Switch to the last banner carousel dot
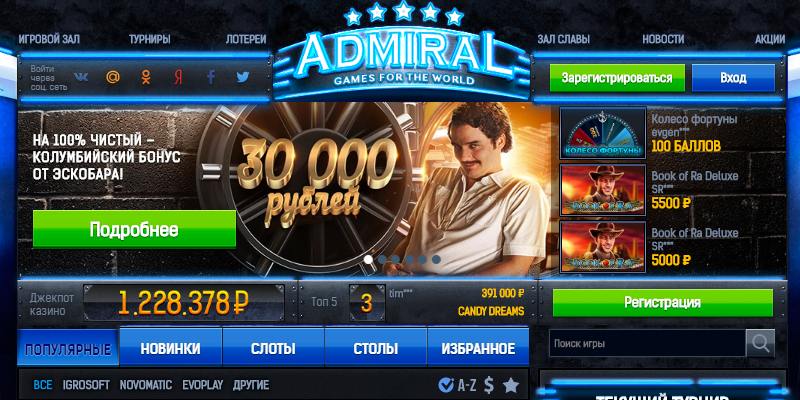 click(436, 259)
